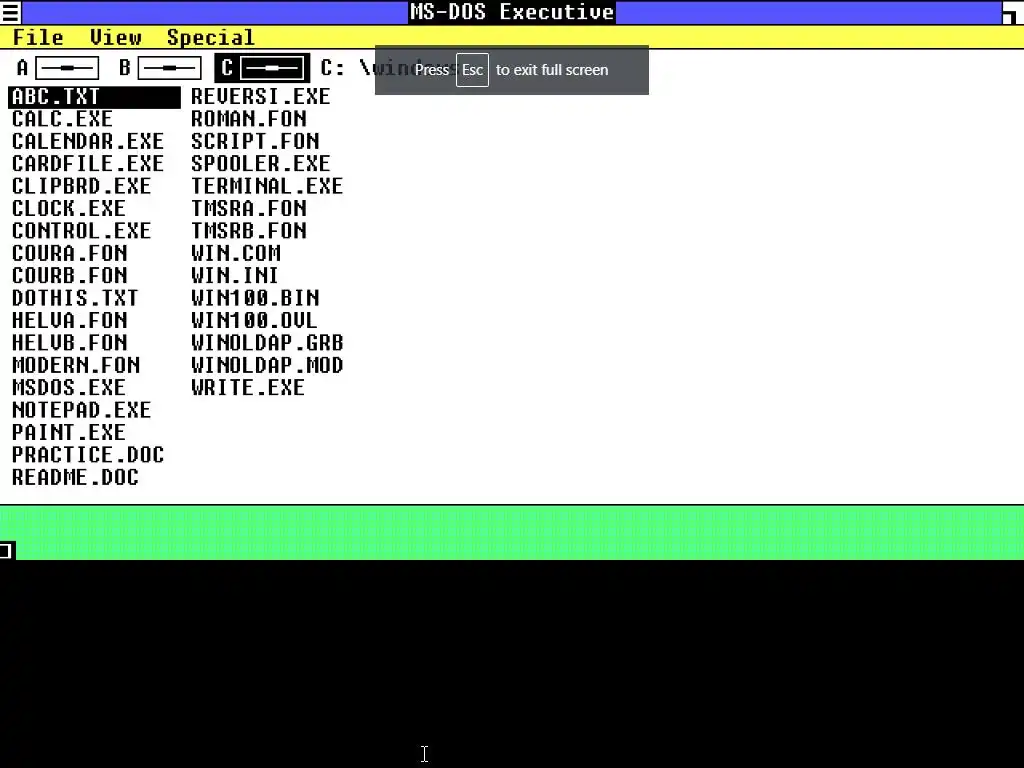Select NOTEPAD.EXE in file list
The image size is (1024, 768).
pyautogui.click(x=82, y=409)
